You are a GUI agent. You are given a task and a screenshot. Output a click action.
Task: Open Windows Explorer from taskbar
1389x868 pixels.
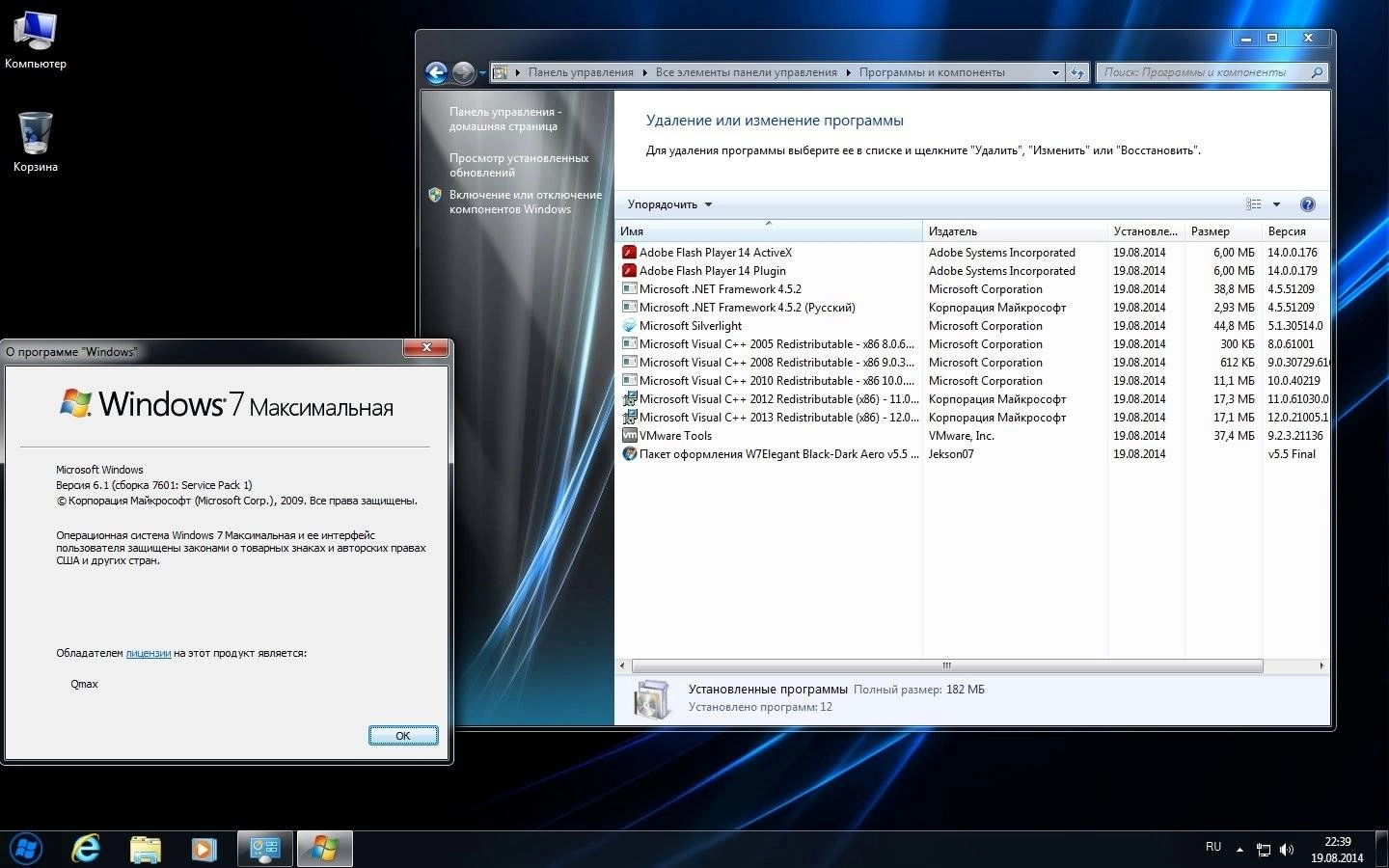(x=146, y=849)
